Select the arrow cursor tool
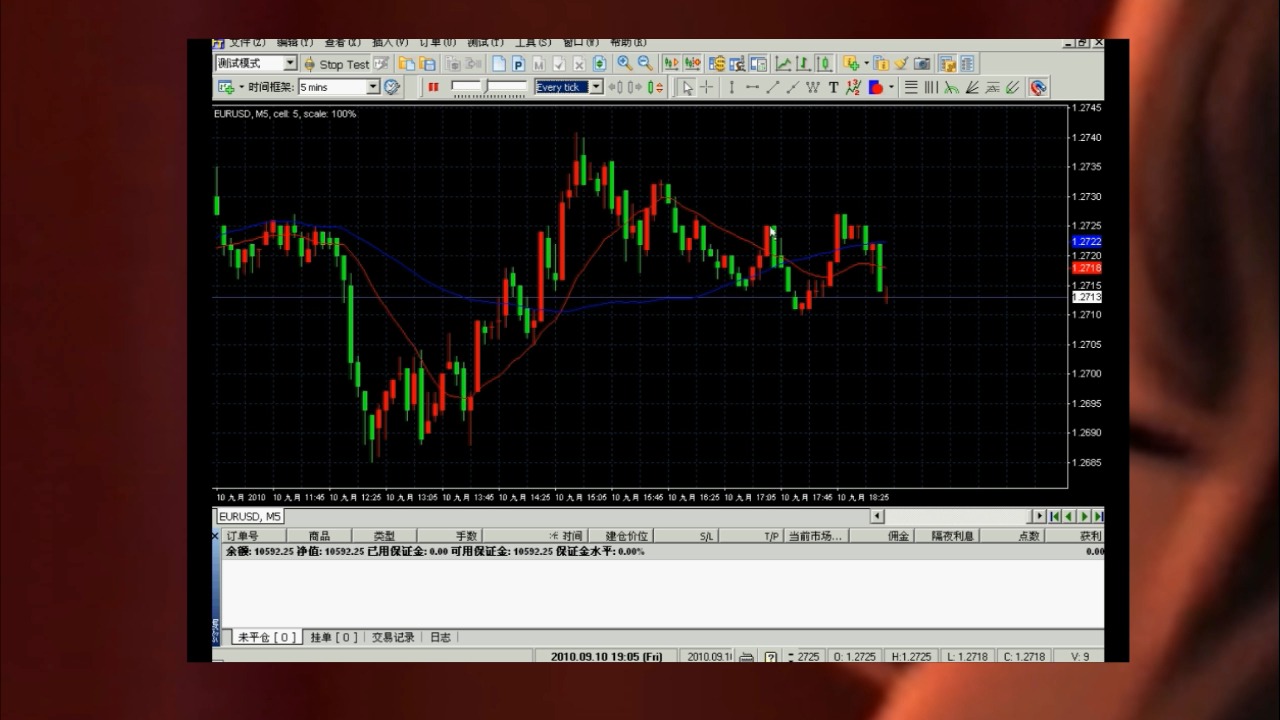The width and height of the screenshot is (1280, 720). [687, 87]
